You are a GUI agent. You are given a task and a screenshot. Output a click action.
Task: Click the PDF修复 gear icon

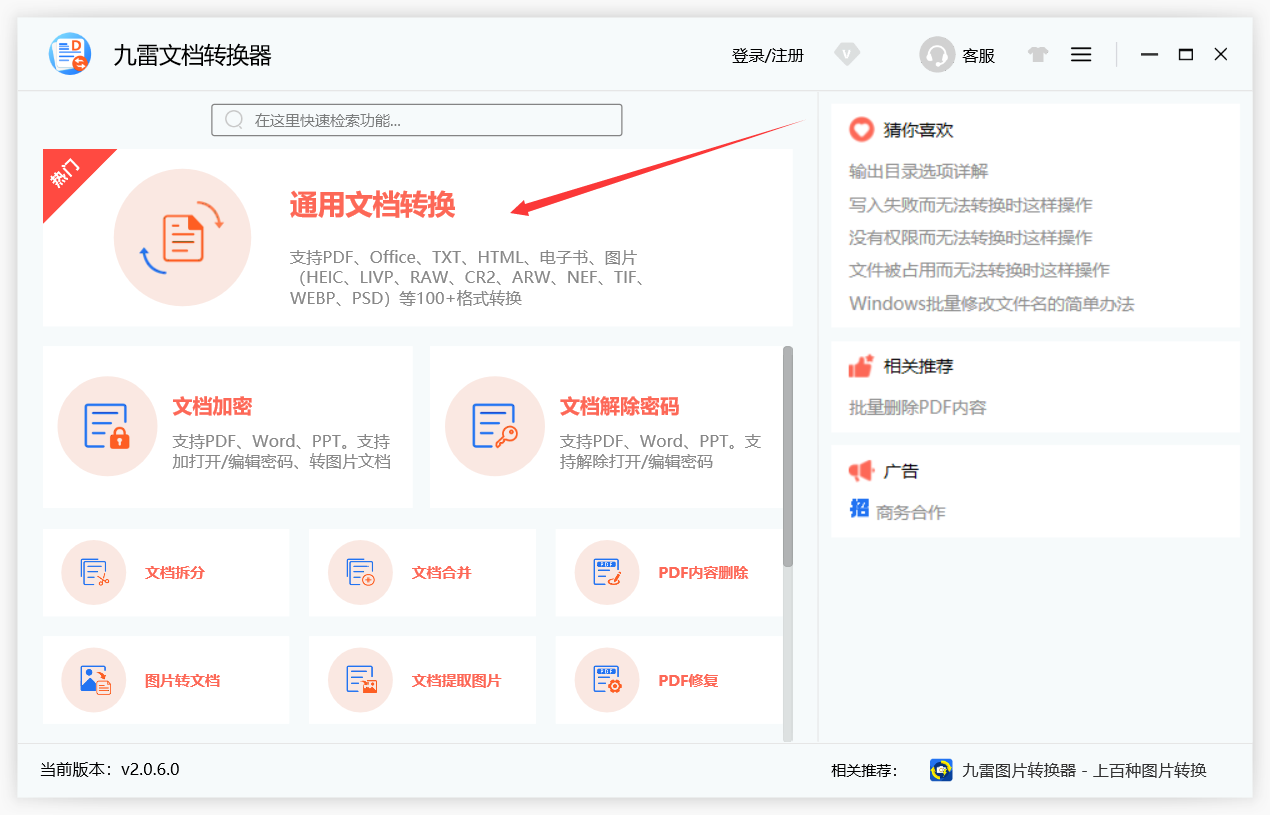607,681
